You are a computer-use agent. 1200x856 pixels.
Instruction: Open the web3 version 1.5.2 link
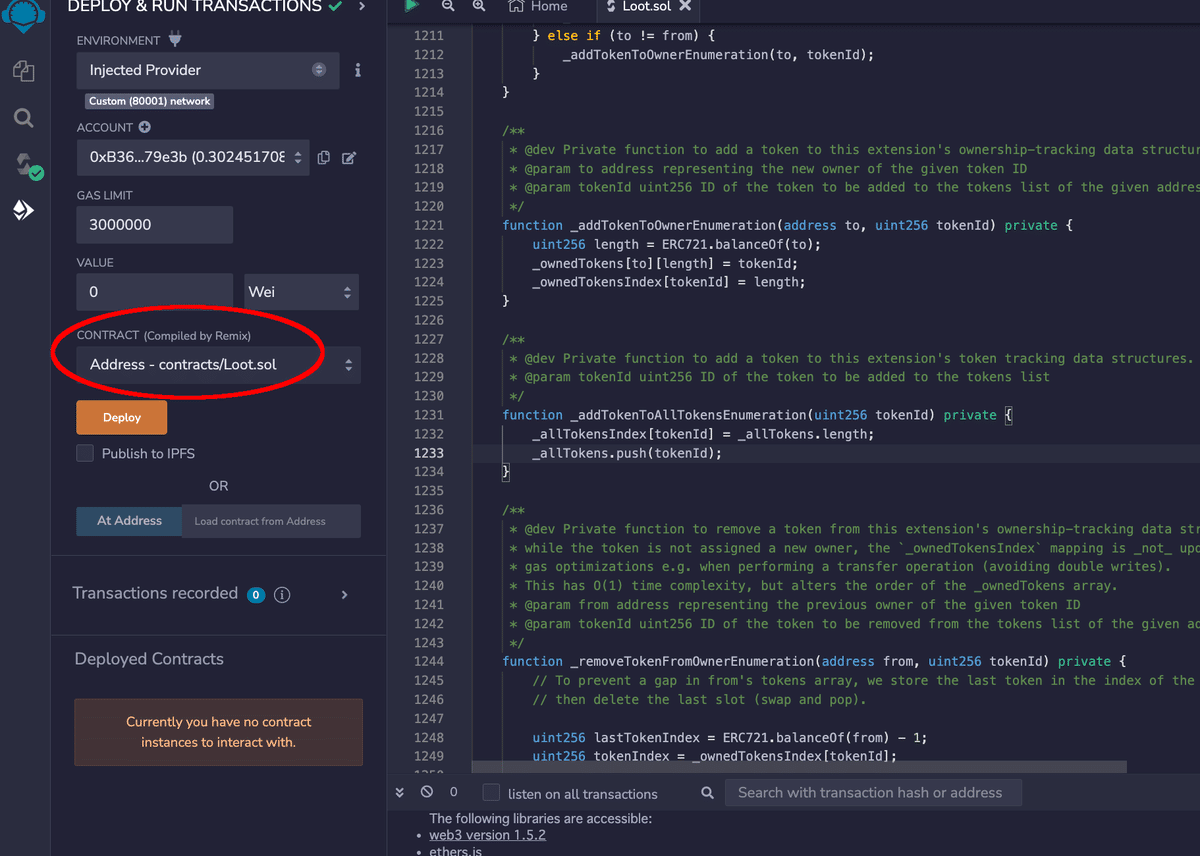(x=488, y=835)
